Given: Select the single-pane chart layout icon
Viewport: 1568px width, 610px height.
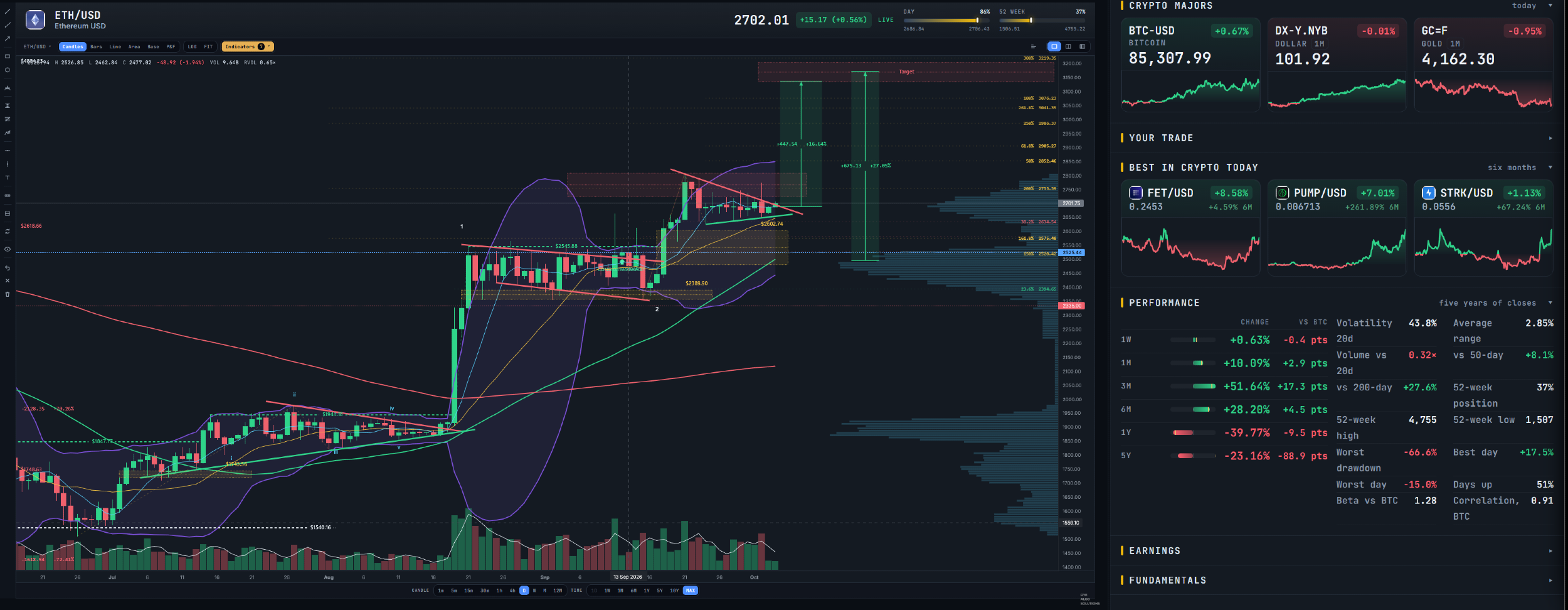Looking at the screenshot, I should coord(1054,46).
